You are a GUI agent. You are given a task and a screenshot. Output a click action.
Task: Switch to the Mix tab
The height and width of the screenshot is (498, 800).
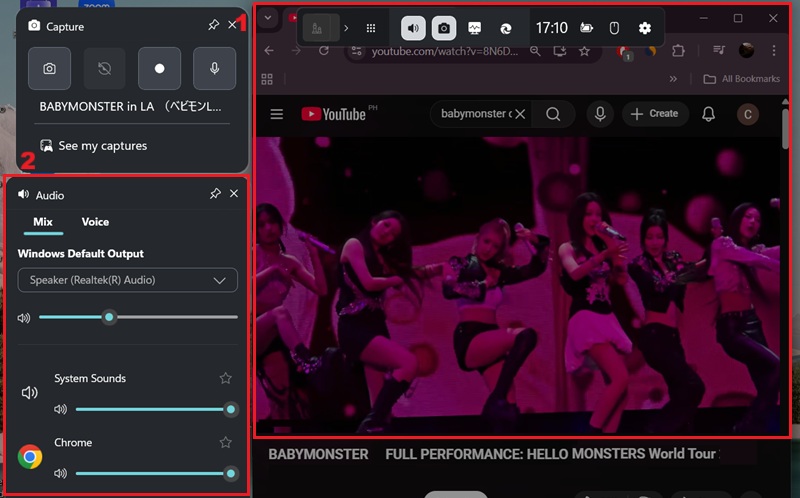point(43,222)
